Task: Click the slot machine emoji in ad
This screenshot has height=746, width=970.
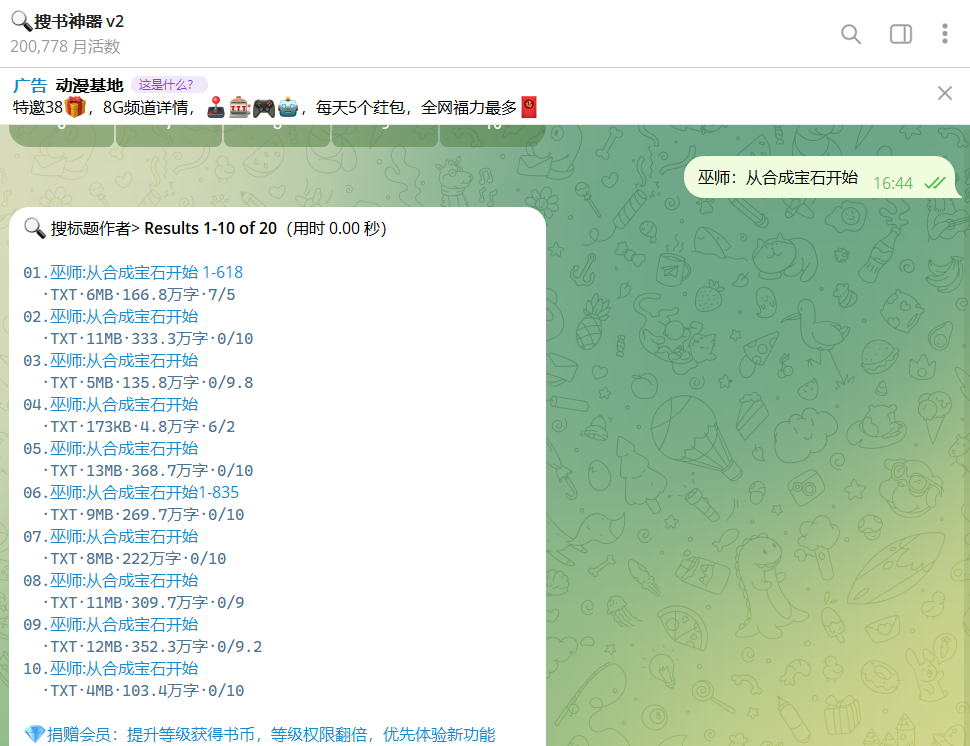Action: click(239, 108)
